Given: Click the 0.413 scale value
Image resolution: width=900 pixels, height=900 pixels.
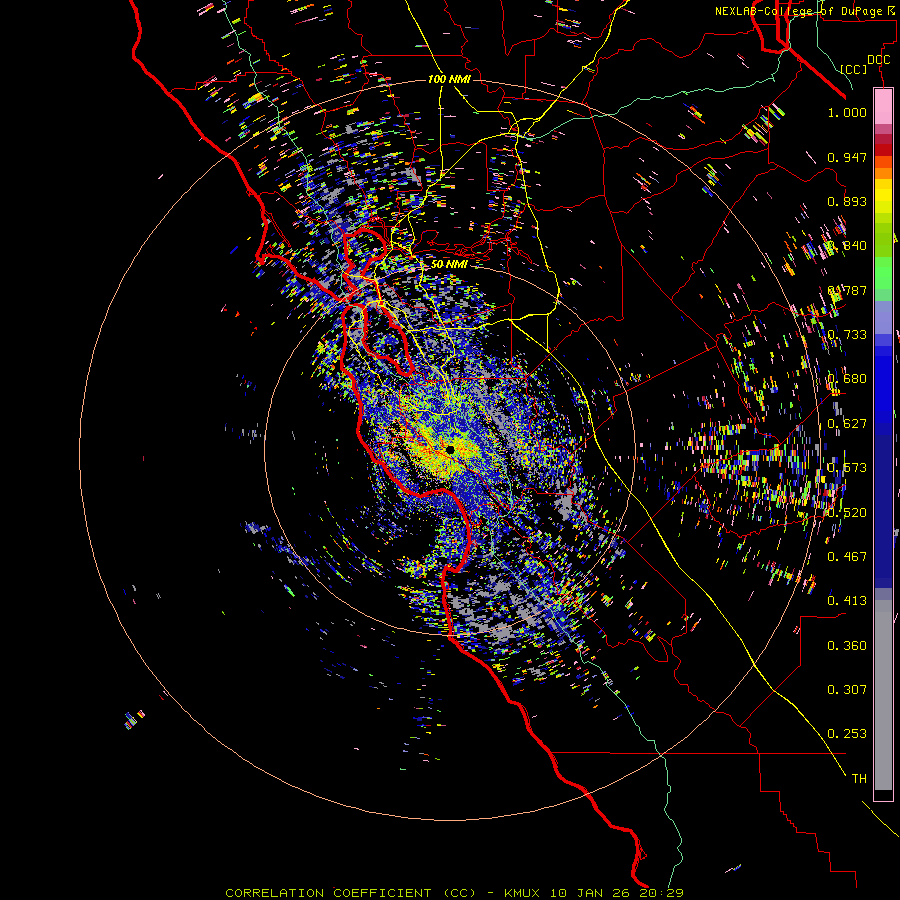Looking at the screenshot, I should click(x=847, y=601).
